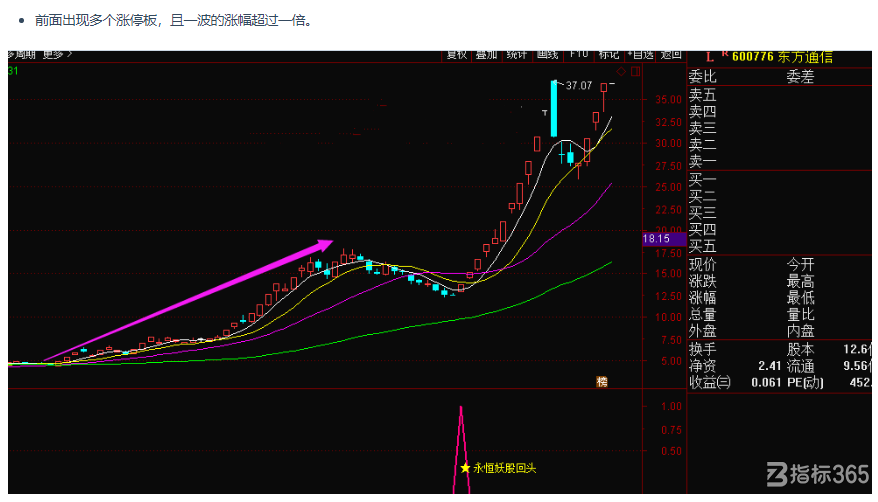The image size is (878, 502).
Task: Click the 涨跌 label
Action: click(702, 281)
